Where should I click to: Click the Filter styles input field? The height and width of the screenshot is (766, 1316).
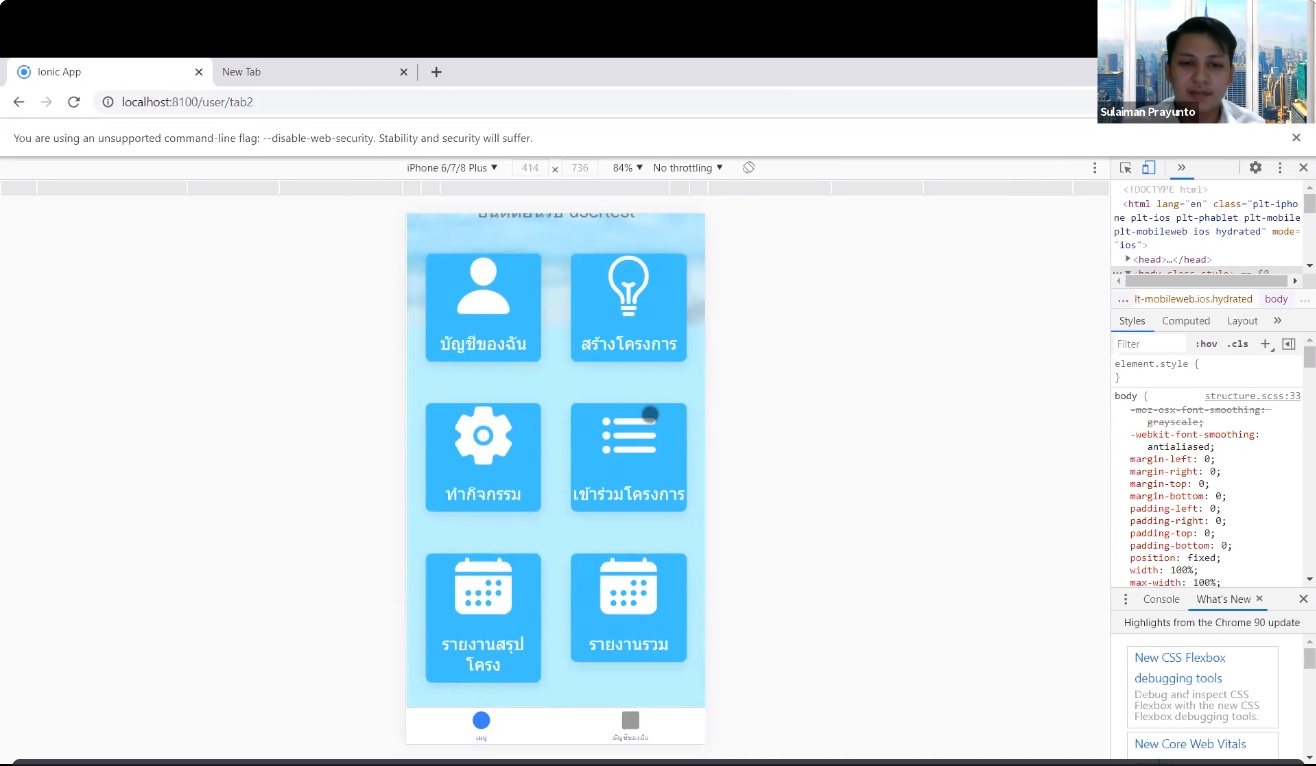(x=1150, y=344)
